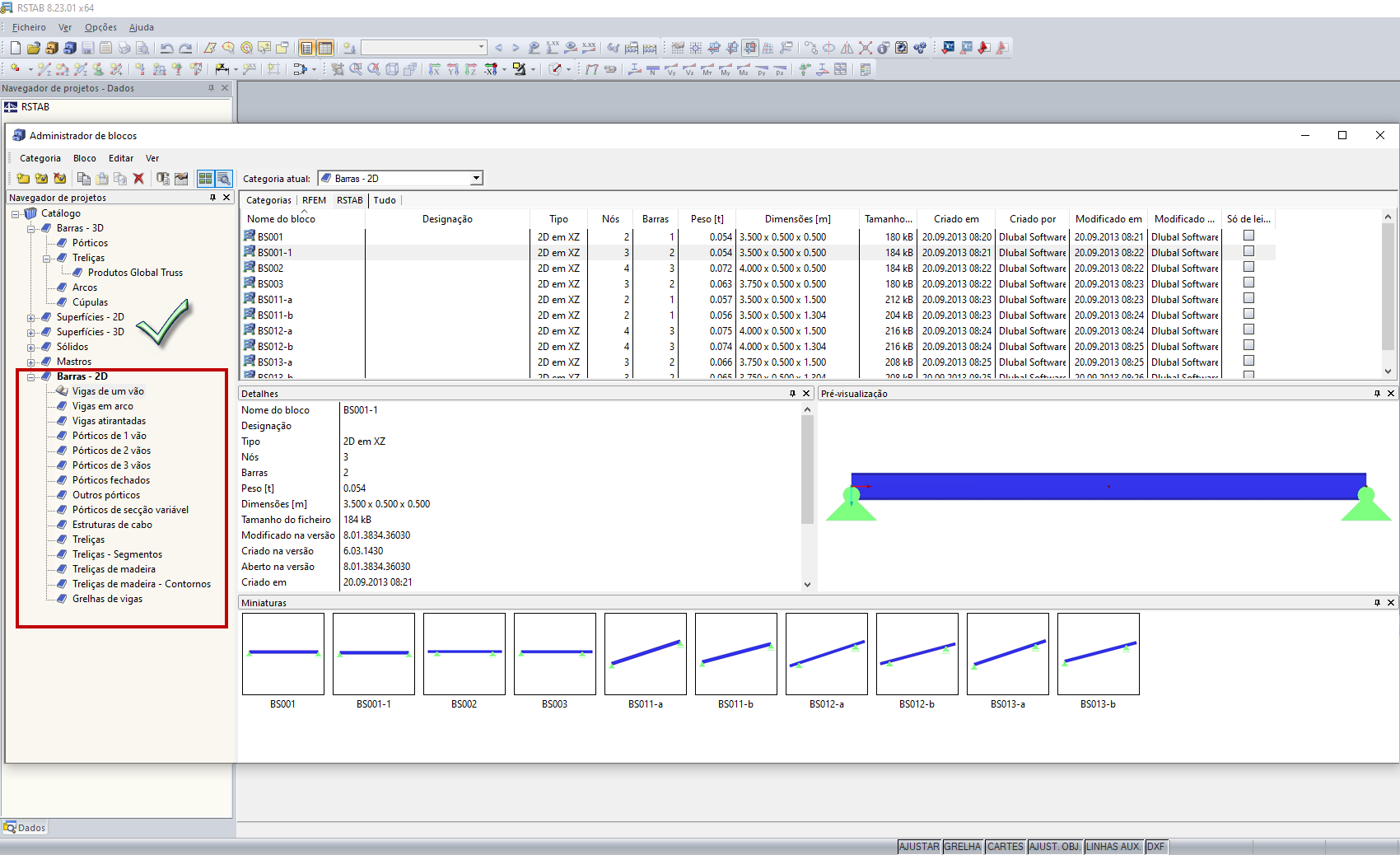The image size is (1400, 855).
Task: Click the undo arrow in main toolbar
Action: click(x=166, y=48)
